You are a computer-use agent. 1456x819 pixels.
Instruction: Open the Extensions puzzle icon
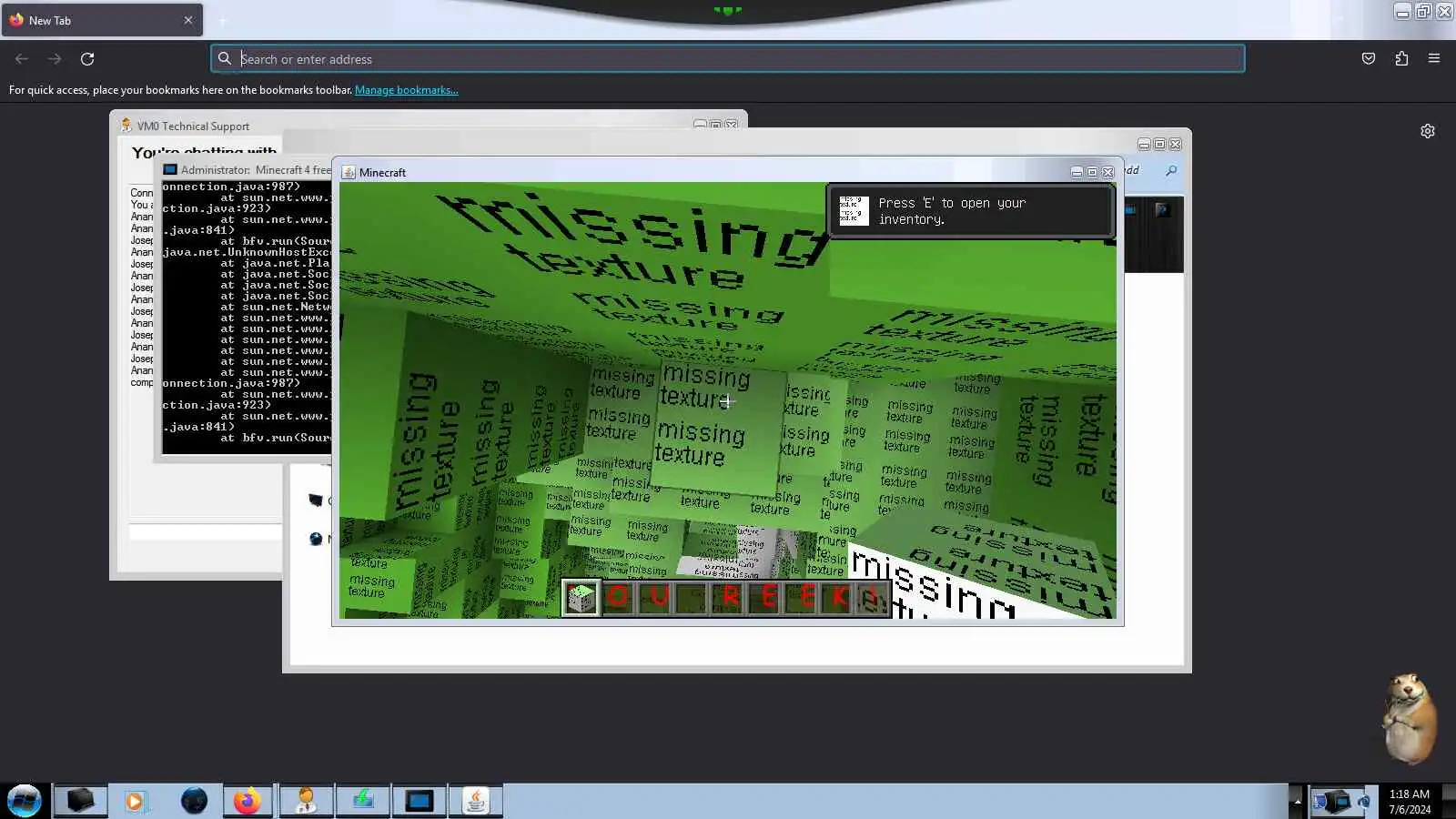pyautogui.click(x=1401, y=59)
